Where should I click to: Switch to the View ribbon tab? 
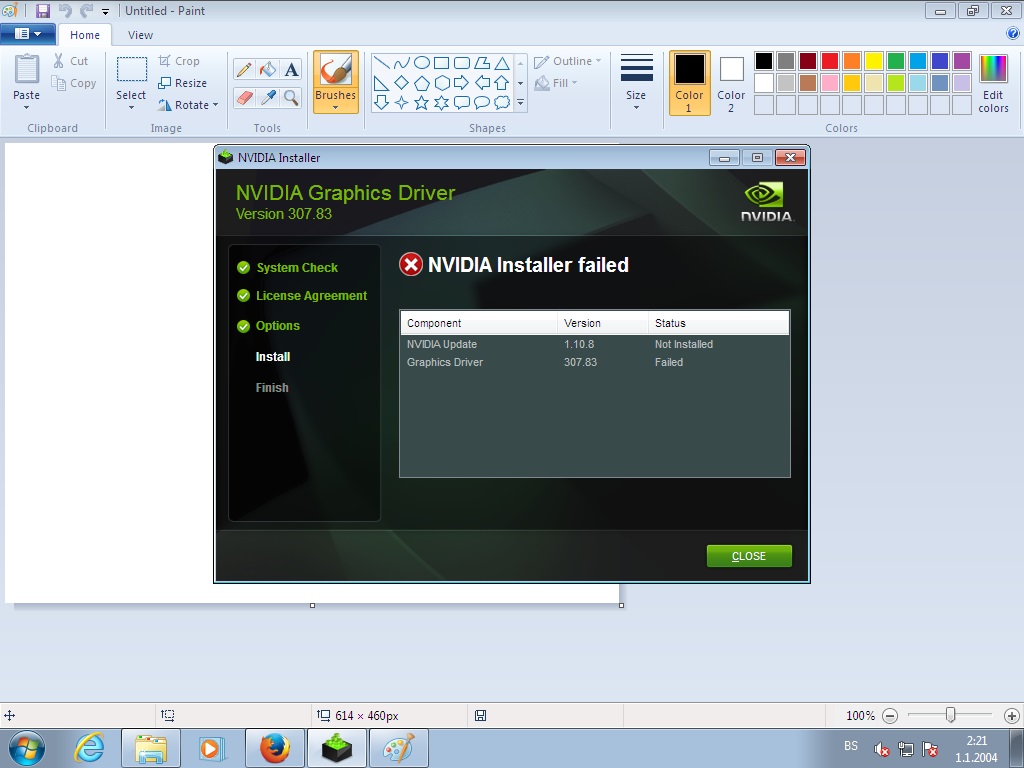point(140,35)
